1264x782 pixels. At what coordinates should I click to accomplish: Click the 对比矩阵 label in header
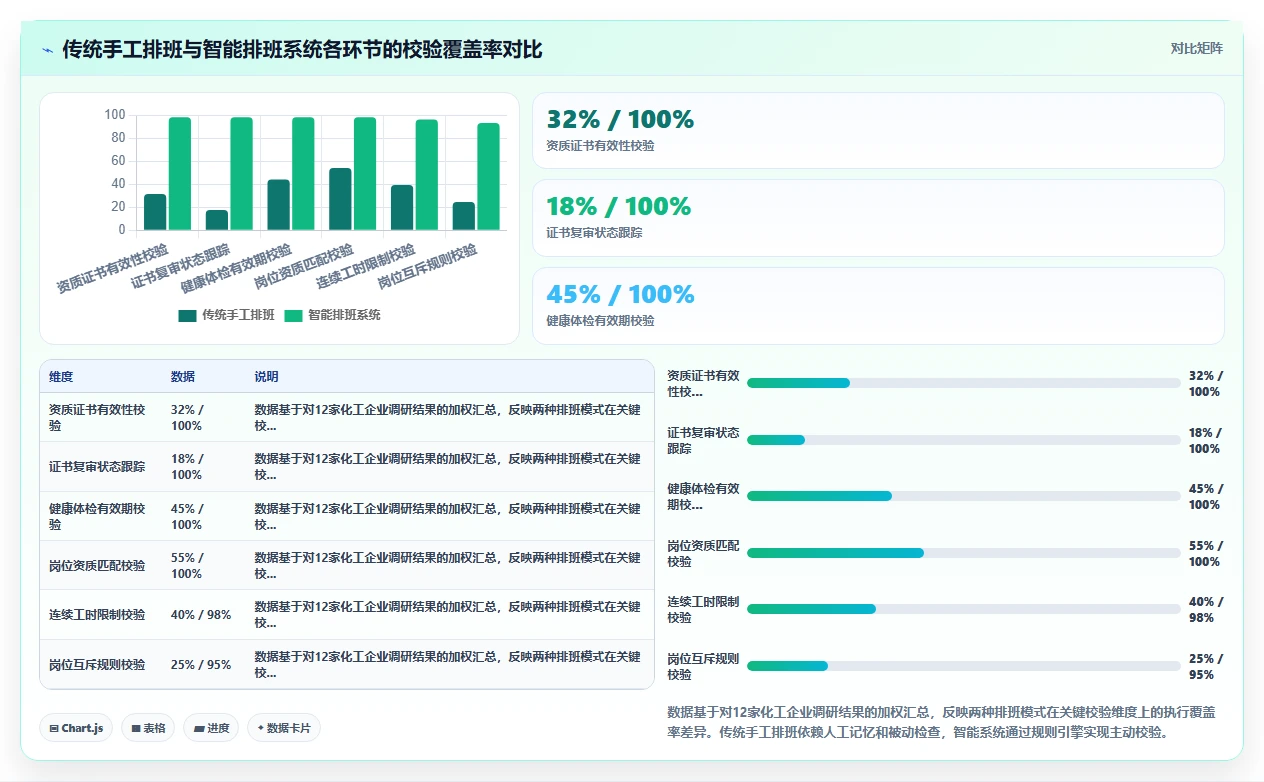(1196, 48)
